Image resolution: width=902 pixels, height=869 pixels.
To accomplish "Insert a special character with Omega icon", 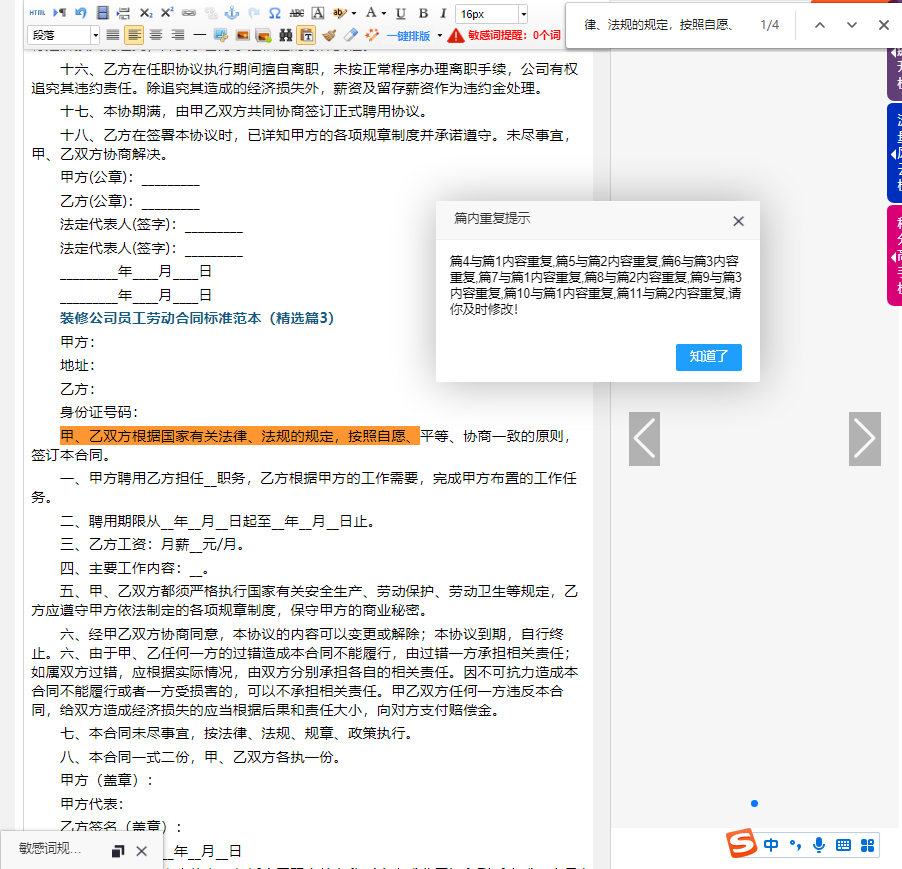I will (x=274, y=13).
